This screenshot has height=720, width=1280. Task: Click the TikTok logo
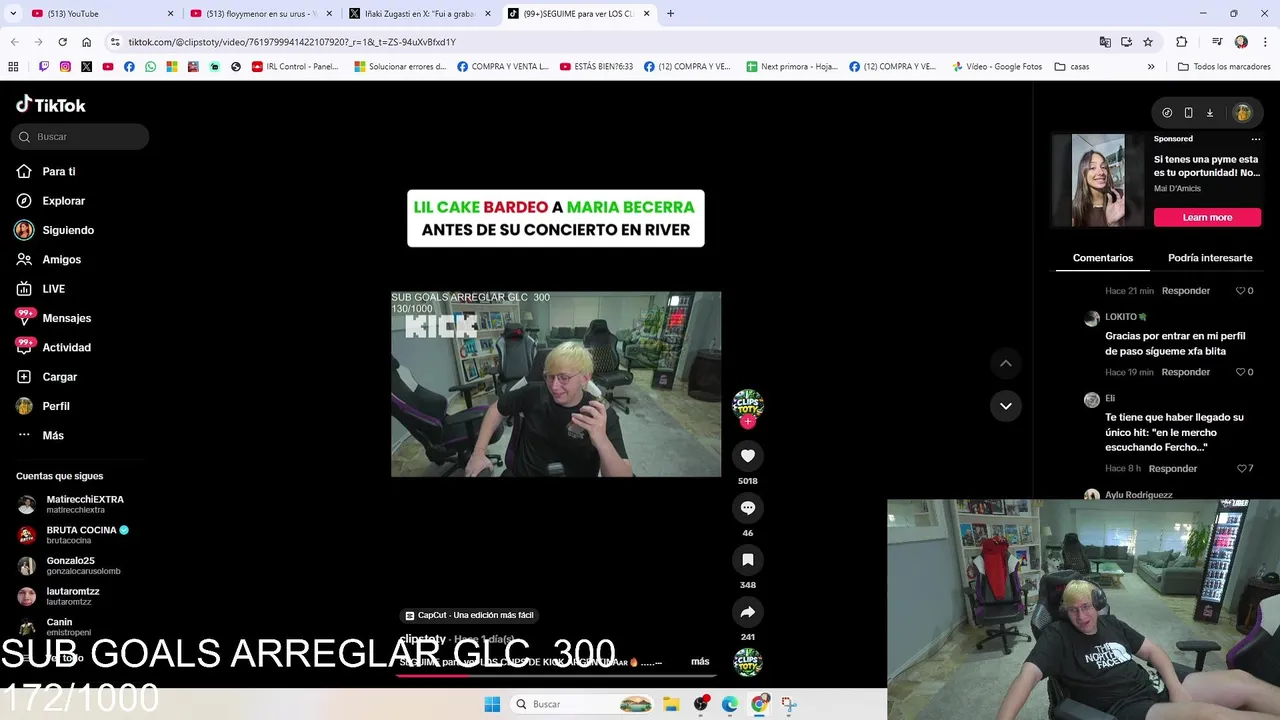point(51,105)
